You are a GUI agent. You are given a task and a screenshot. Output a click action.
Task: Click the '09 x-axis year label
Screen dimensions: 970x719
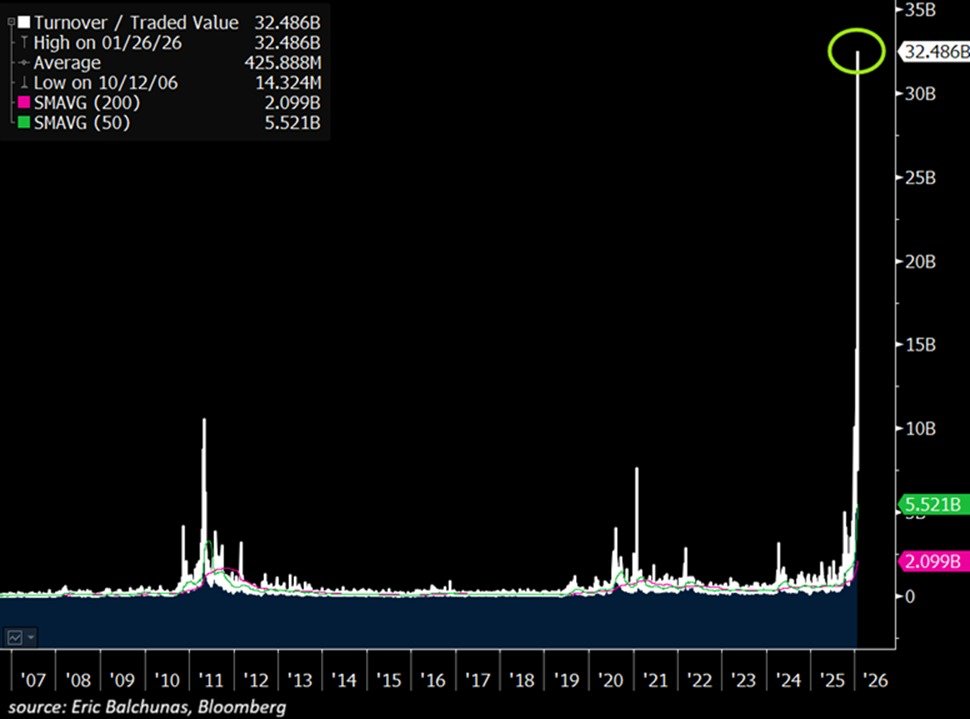point(122,680)
